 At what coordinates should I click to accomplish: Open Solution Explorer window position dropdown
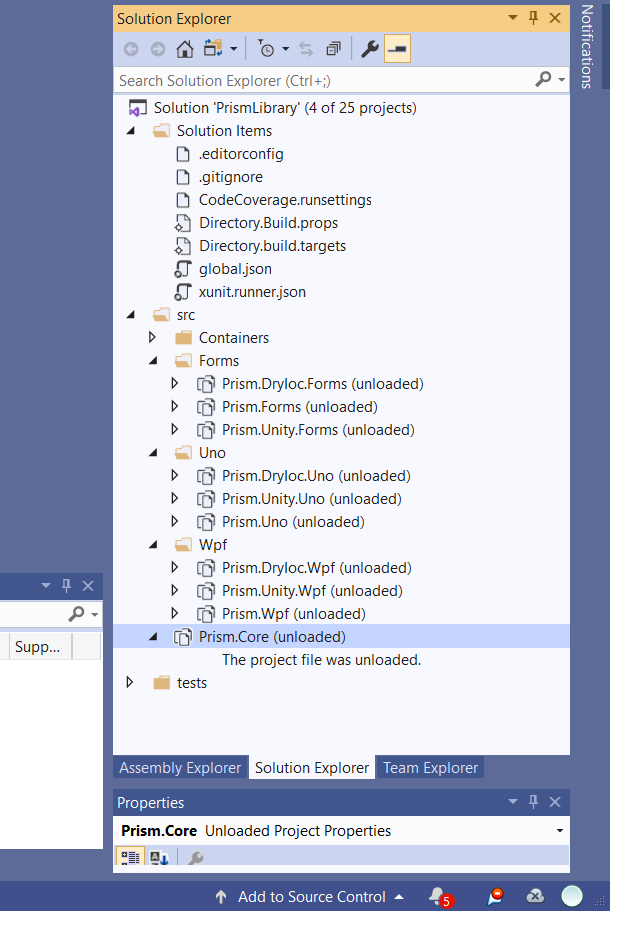[513, 18]
